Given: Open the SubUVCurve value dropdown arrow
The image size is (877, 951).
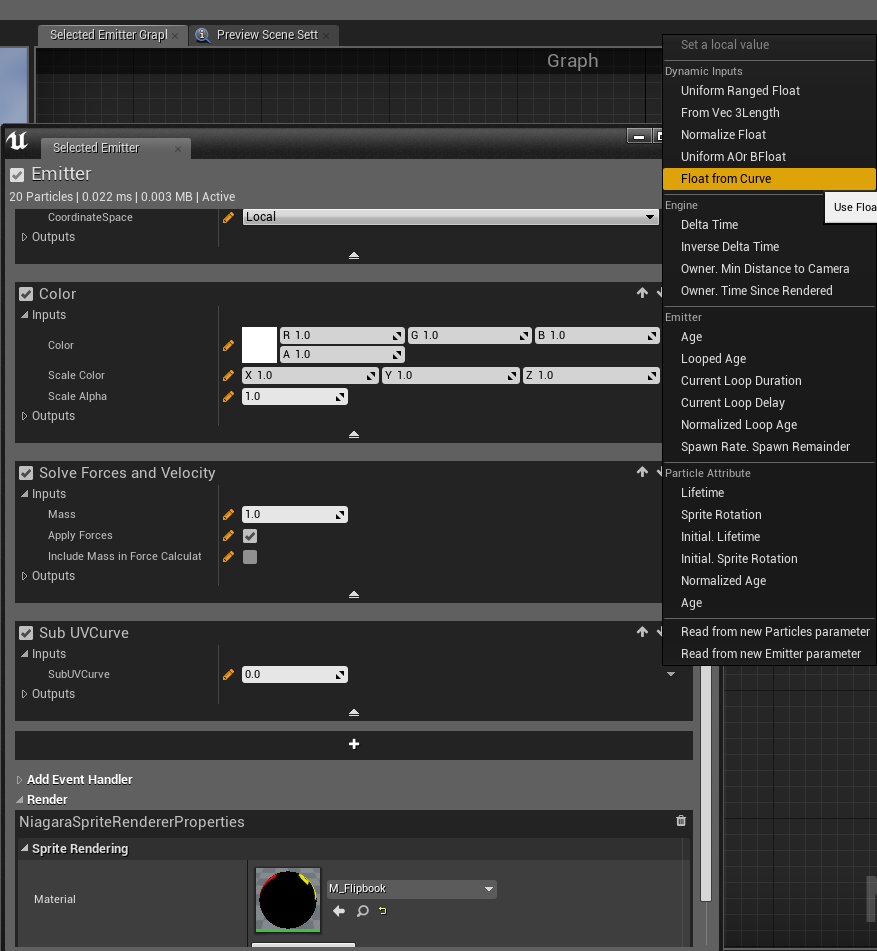Looking at the screenshot, I should pyautogui.click(x=671, y=674).
